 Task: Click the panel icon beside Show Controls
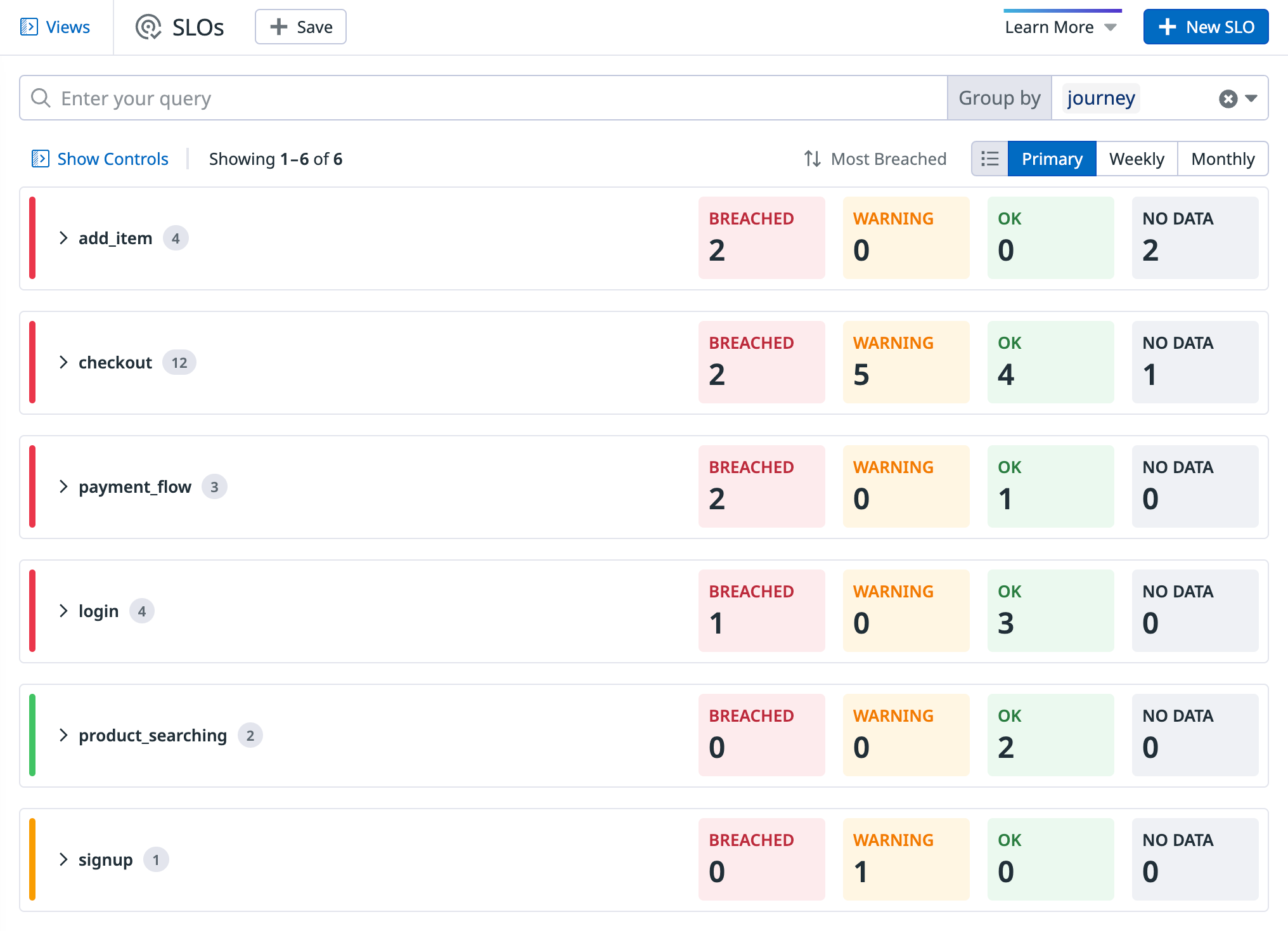point(39,159)
